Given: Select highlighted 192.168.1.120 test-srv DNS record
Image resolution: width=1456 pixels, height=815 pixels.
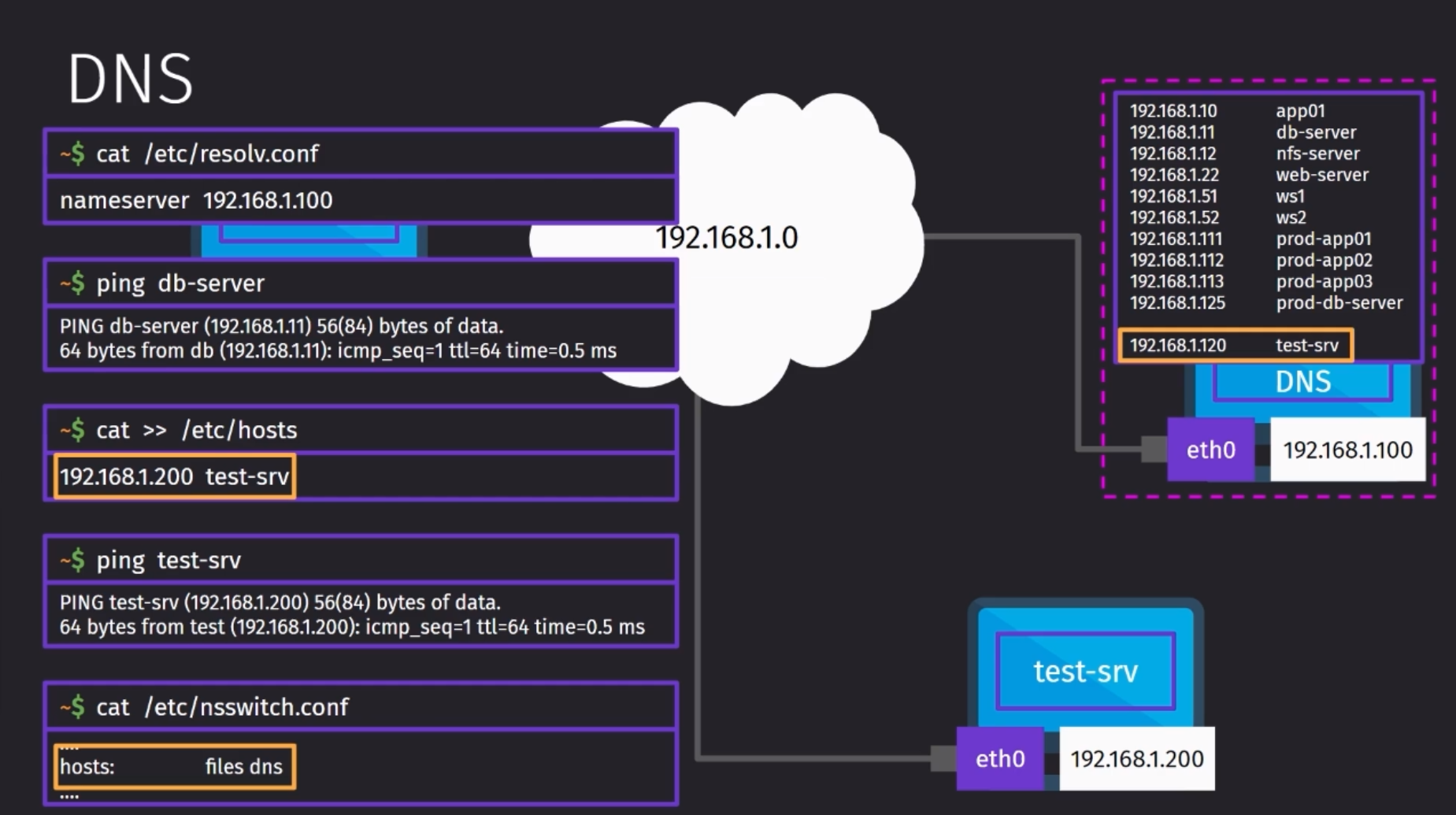Looking at the screenshot, I should coord(1235,345).
